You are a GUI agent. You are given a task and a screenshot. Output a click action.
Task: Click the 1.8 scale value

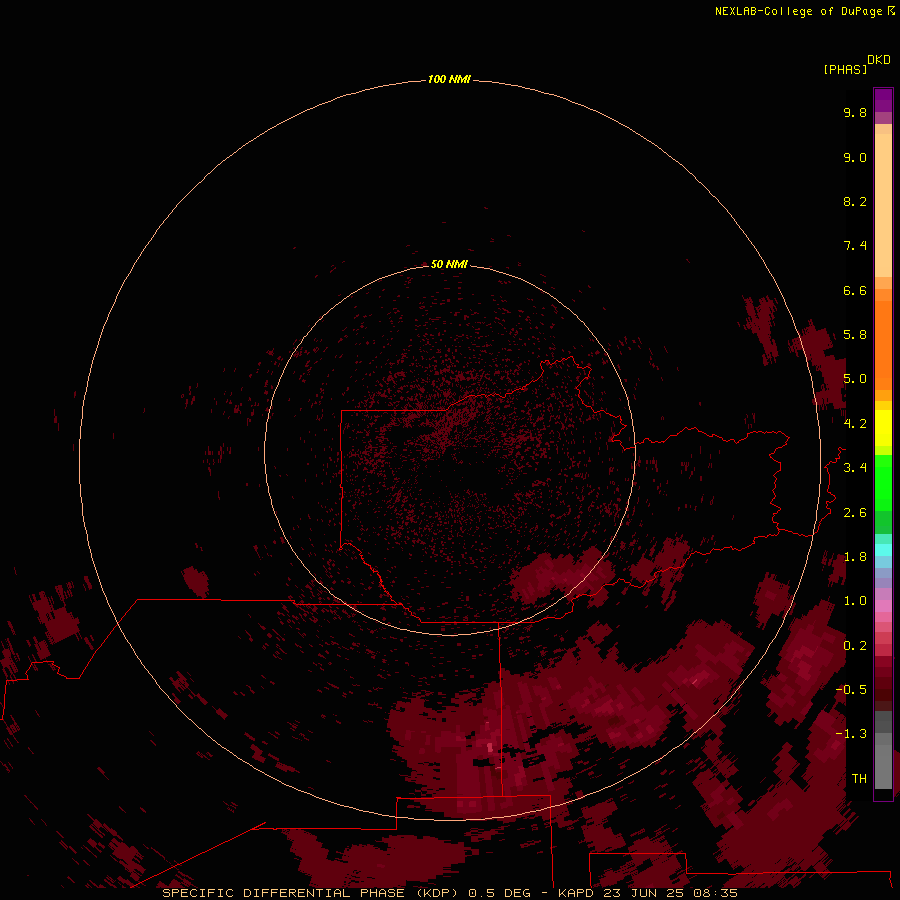click(855, 557)
